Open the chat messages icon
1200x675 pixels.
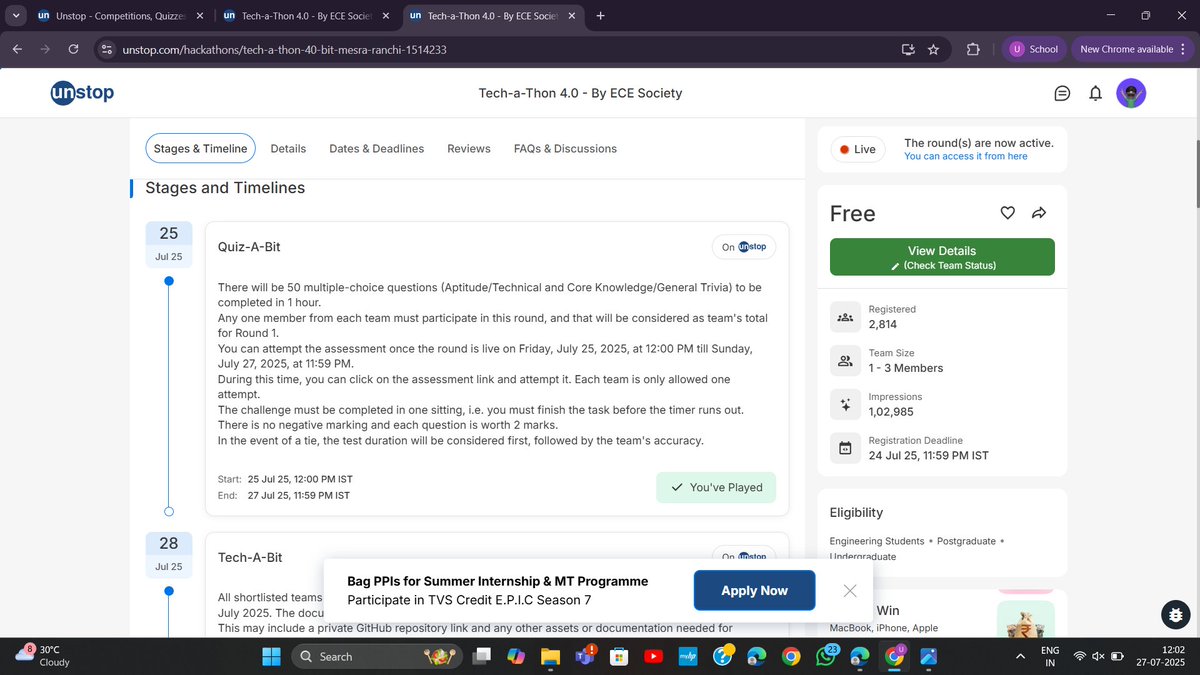point(1061,92)
